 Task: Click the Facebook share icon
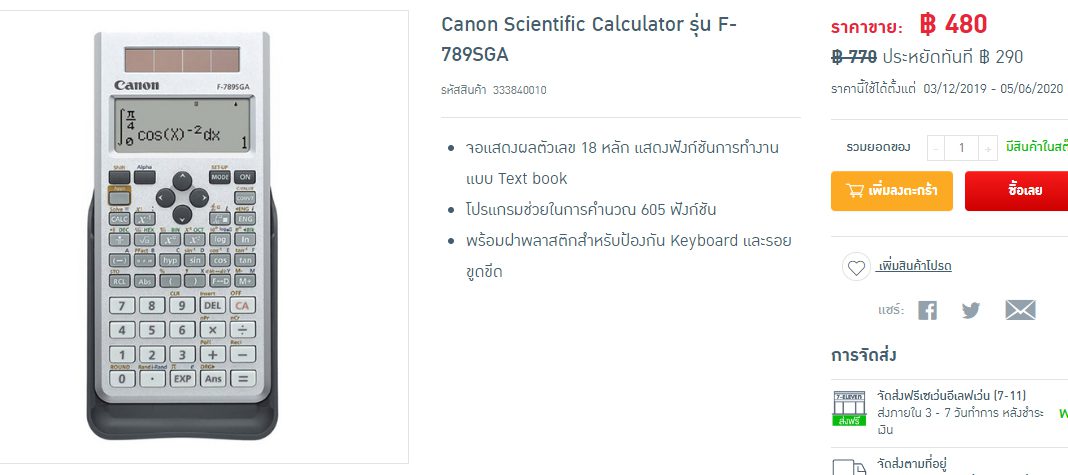tap(927, 310)
